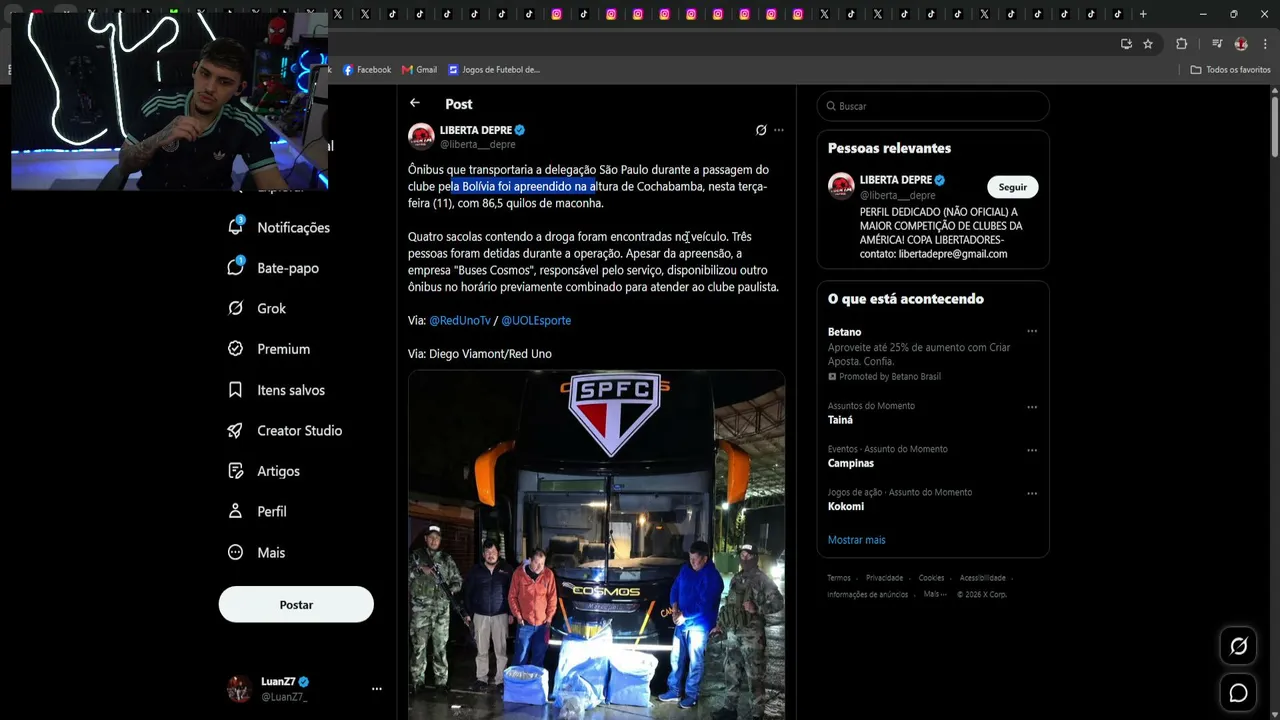Viewport: 1280px width, 720px height.
Task: Open more options for Betano promotion
Action: point(1032,332)
